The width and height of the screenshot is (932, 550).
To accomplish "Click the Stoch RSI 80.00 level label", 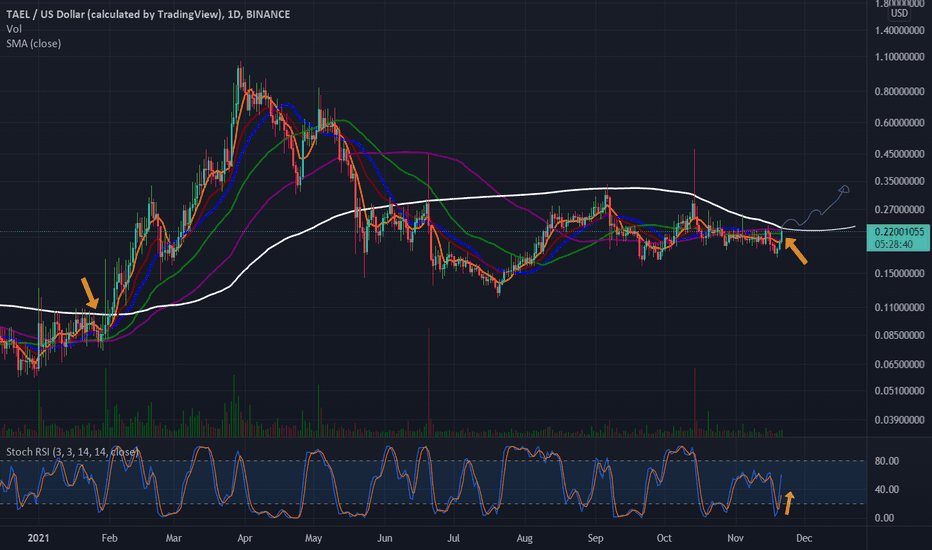I will pyautogui.click(x=886, y=461).
